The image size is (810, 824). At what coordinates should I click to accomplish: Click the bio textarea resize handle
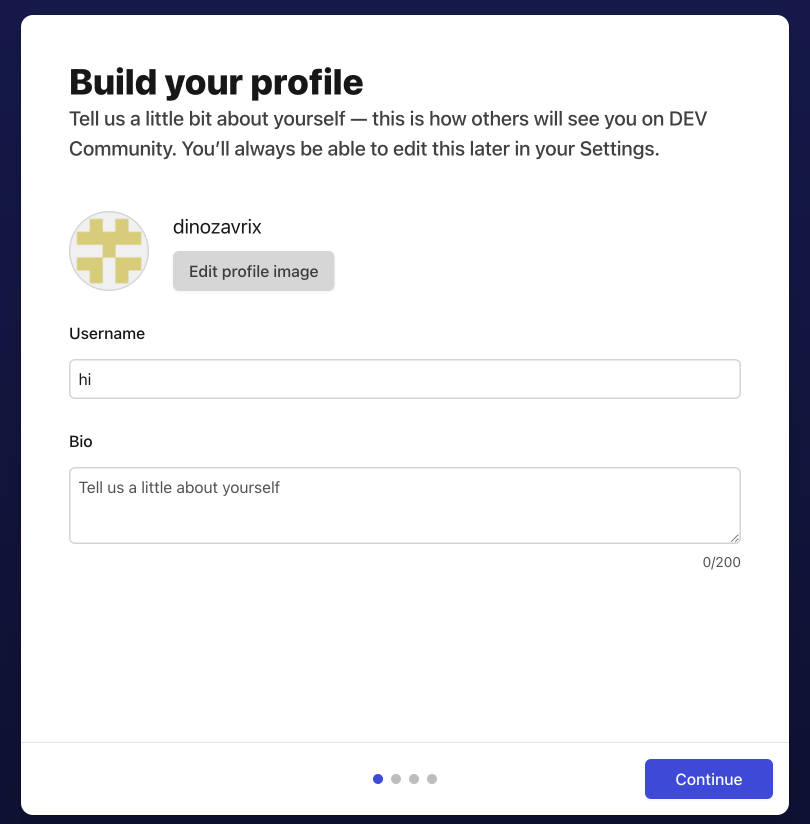(x=736, y=540)
